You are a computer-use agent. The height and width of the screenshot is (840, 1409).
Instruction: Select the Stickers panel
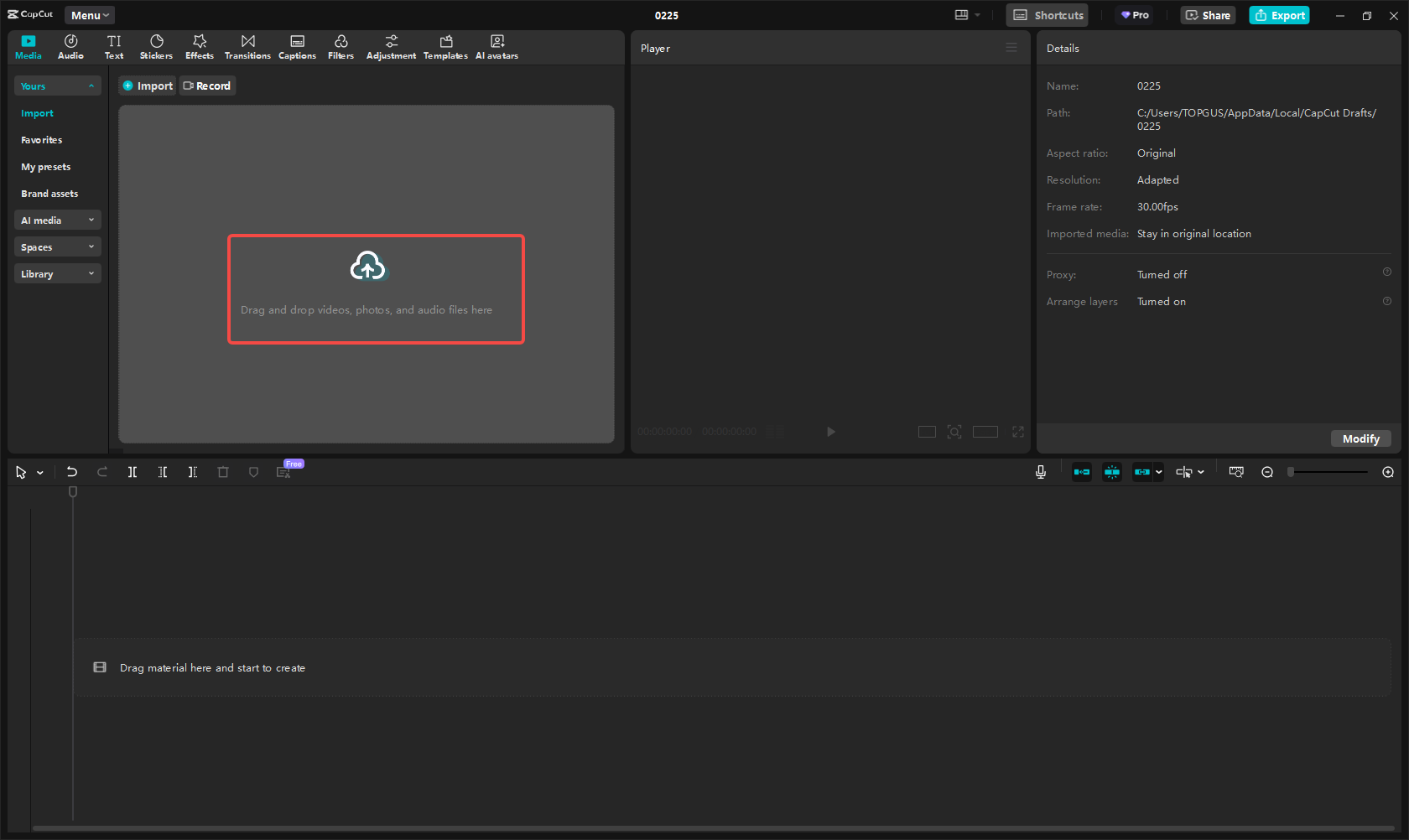pyautogui.click(x=156, y=46)
